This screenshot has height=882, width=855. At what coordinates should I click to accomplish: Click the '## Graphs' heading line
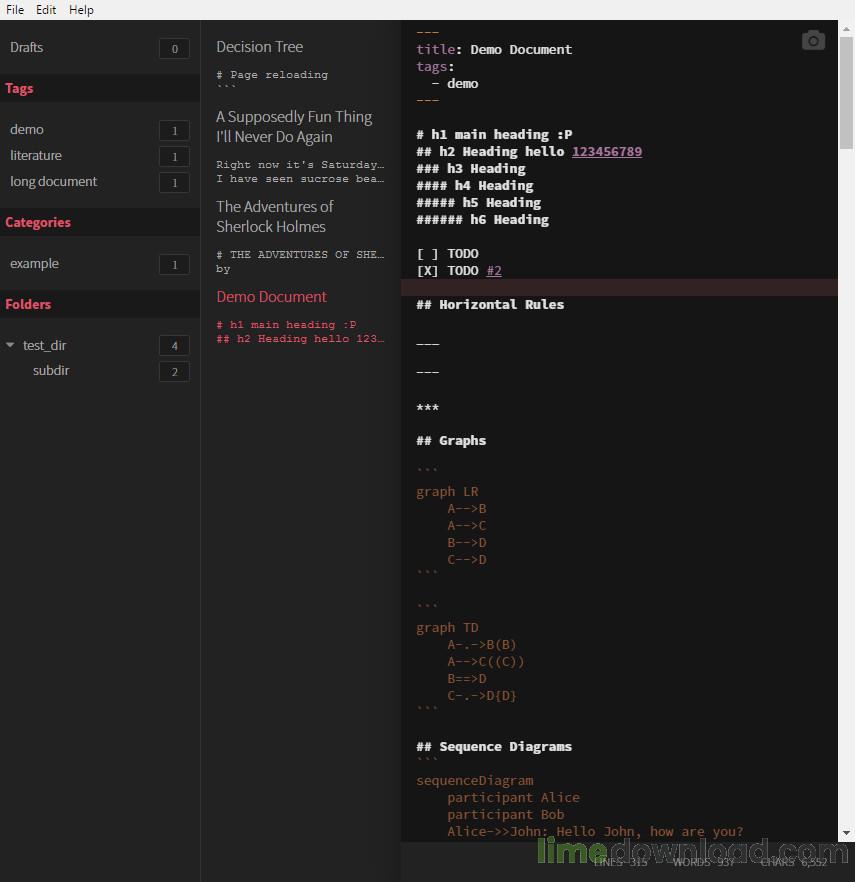click(451, 440)
